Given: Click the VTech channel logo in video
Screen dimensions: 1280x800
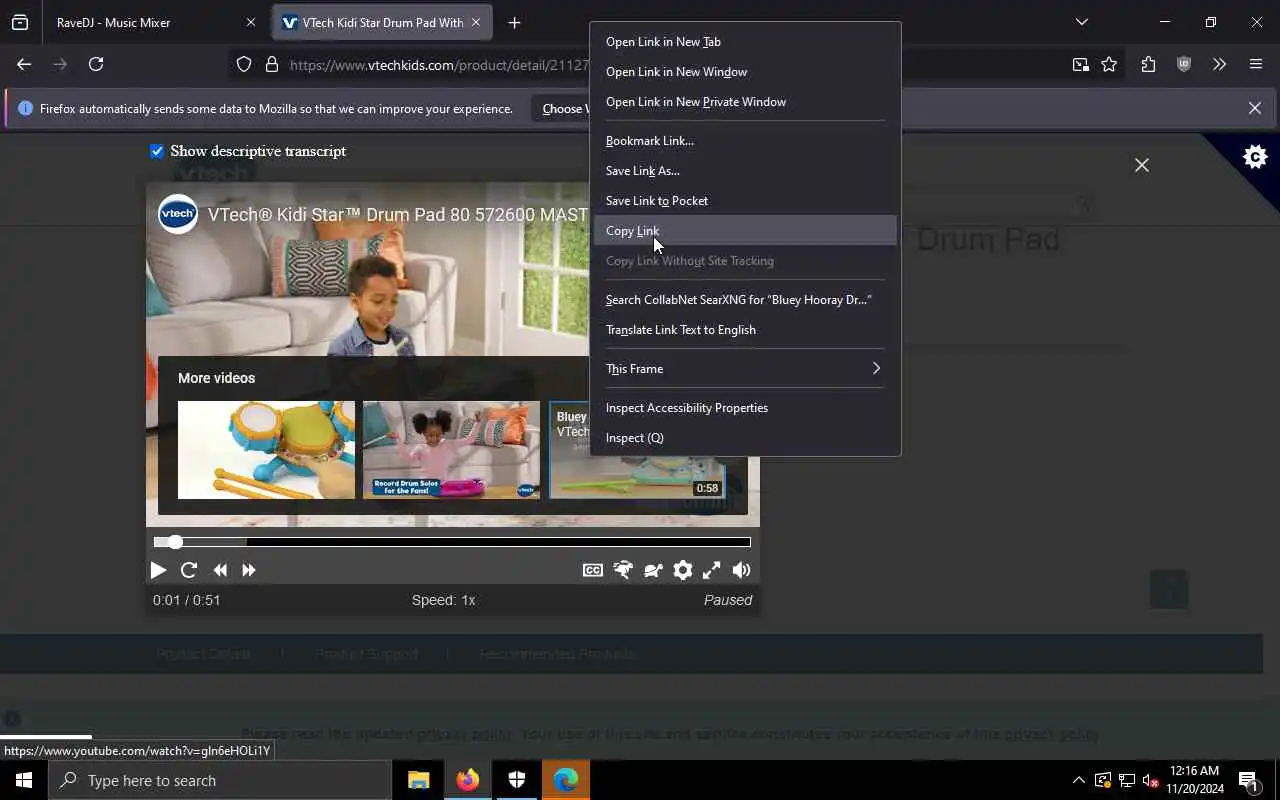Looking at the screenshot, I should click(x=178, y=214).
